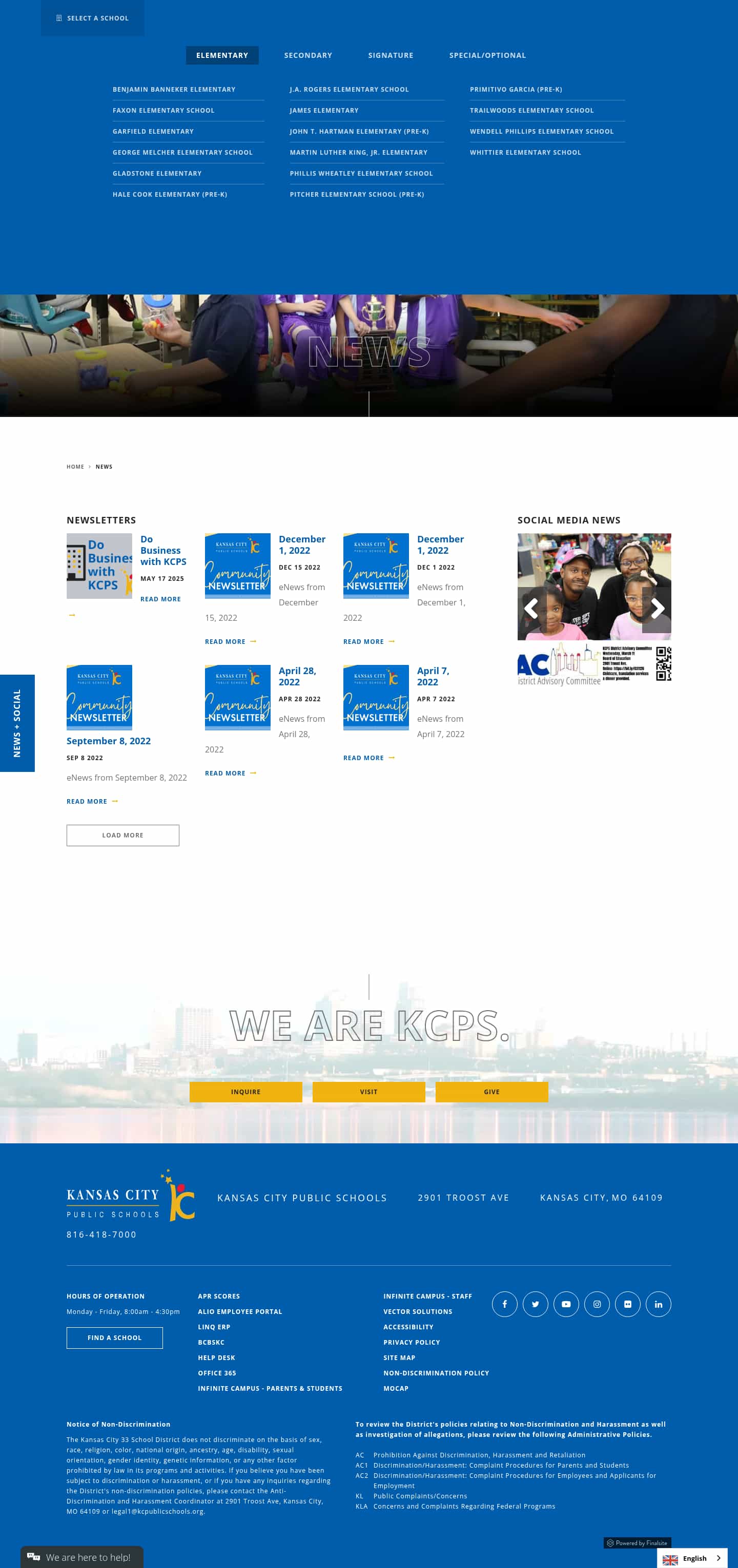This screenshot has width=738, height=1568.
Task: Click the Kansas City Public Schools footer logo
Action: pyautogui.click(x=130, y=1196)
